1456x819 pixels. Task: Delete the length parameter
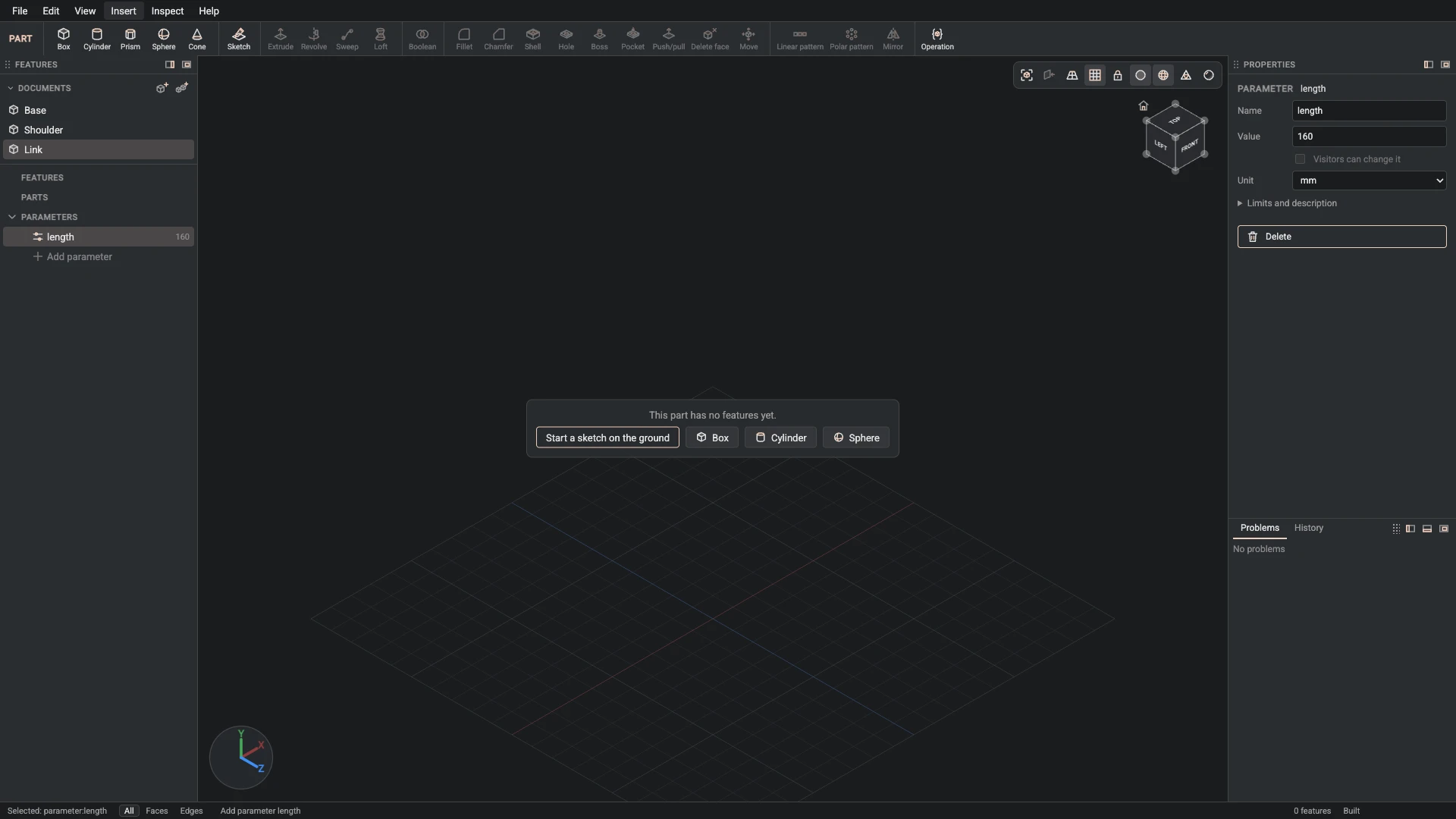click(x=1342, y=237)
